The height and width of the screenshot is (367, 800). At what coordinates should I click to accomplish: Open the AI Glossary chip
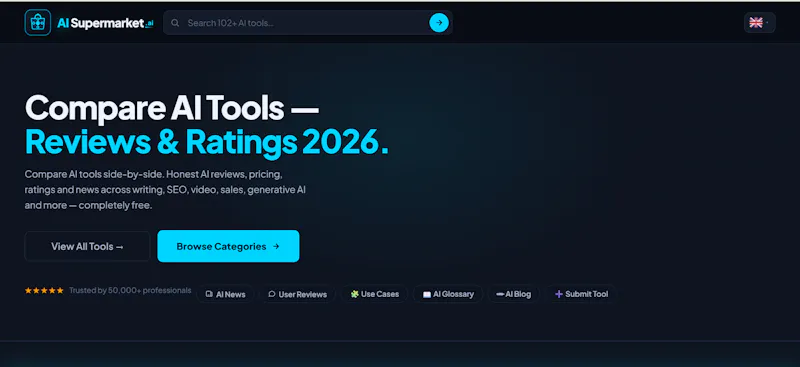(448, 294)
